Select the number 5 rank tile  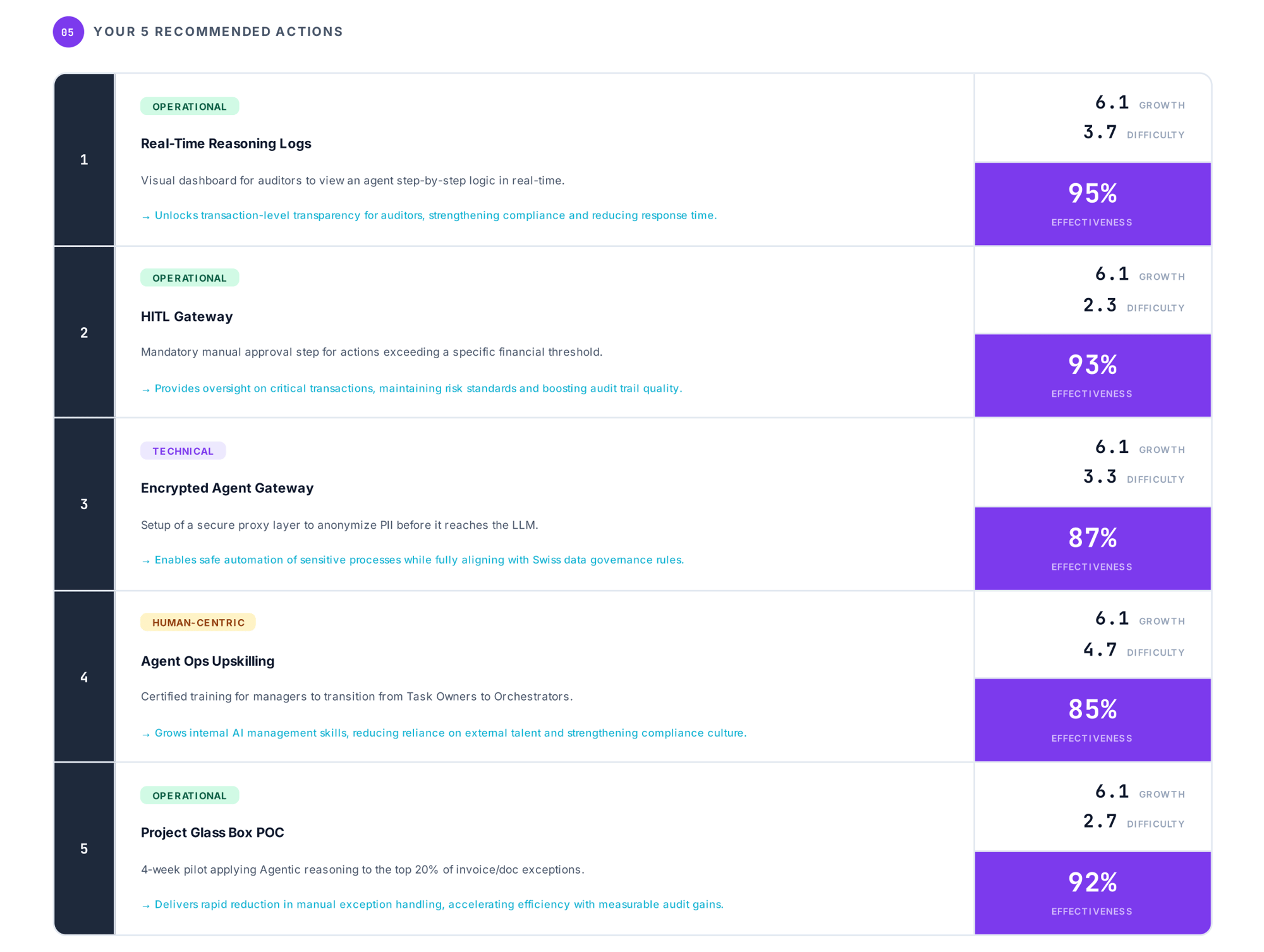(84, 848)
